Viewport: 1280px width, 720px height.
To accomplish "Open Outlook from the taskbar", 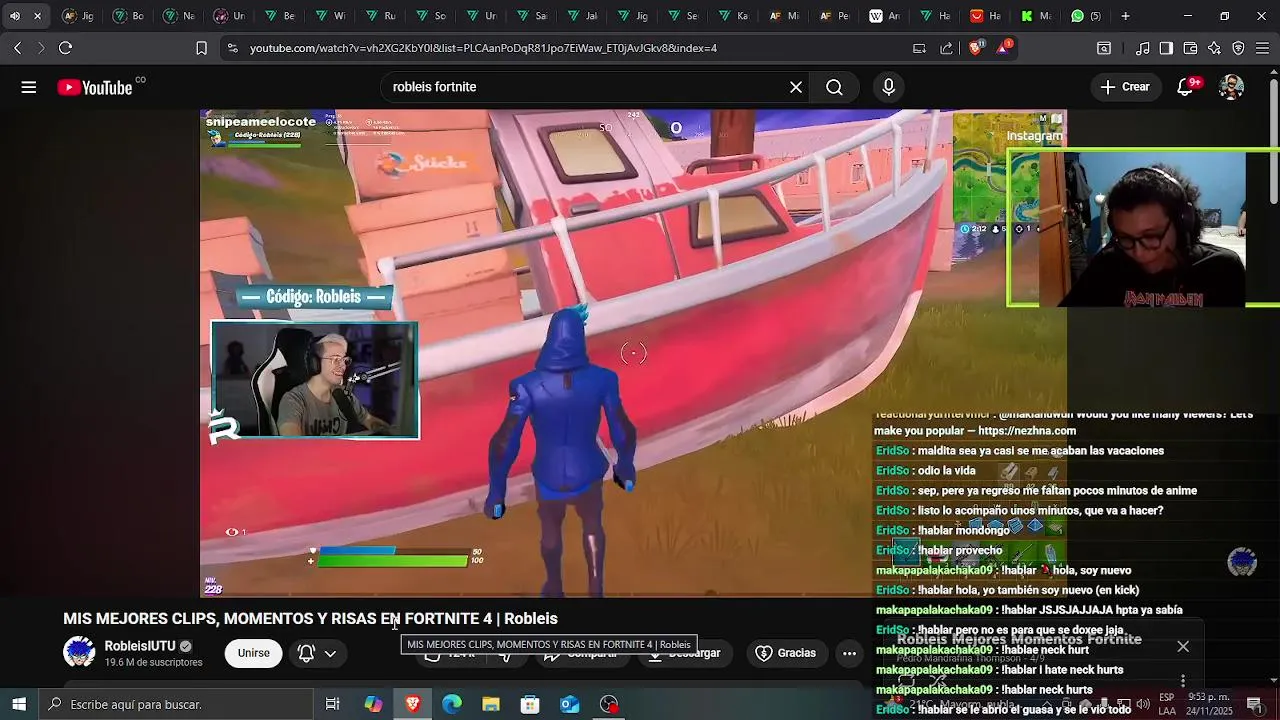I will 570,704.
